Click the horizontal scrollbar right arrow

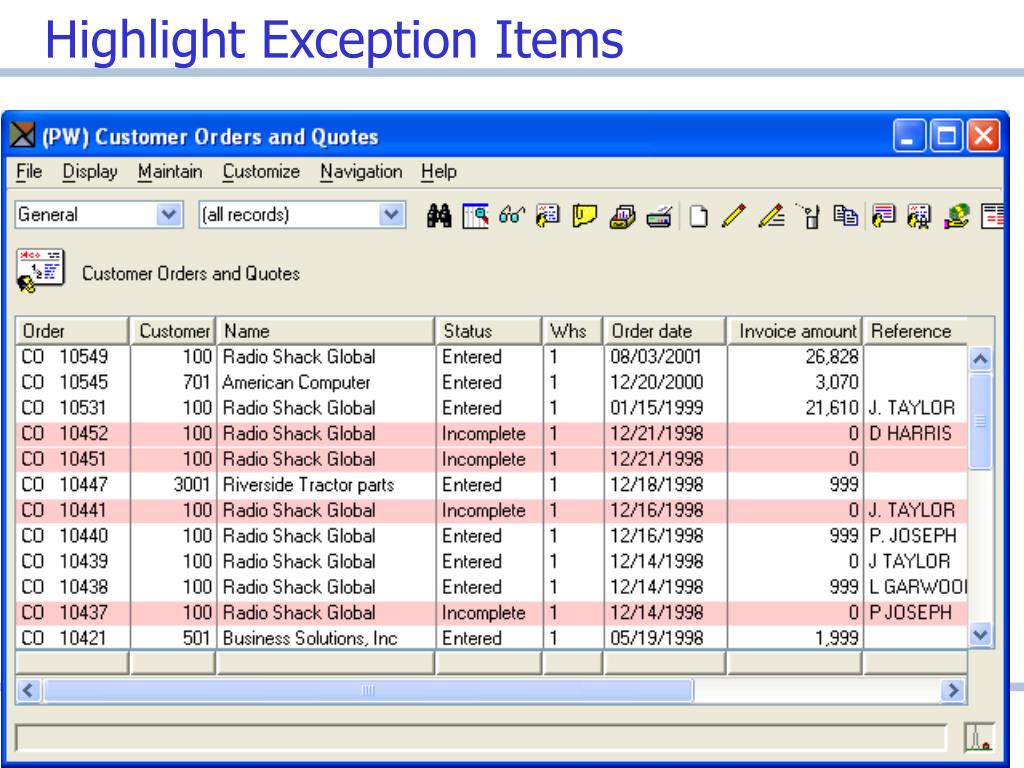(953, 690)
